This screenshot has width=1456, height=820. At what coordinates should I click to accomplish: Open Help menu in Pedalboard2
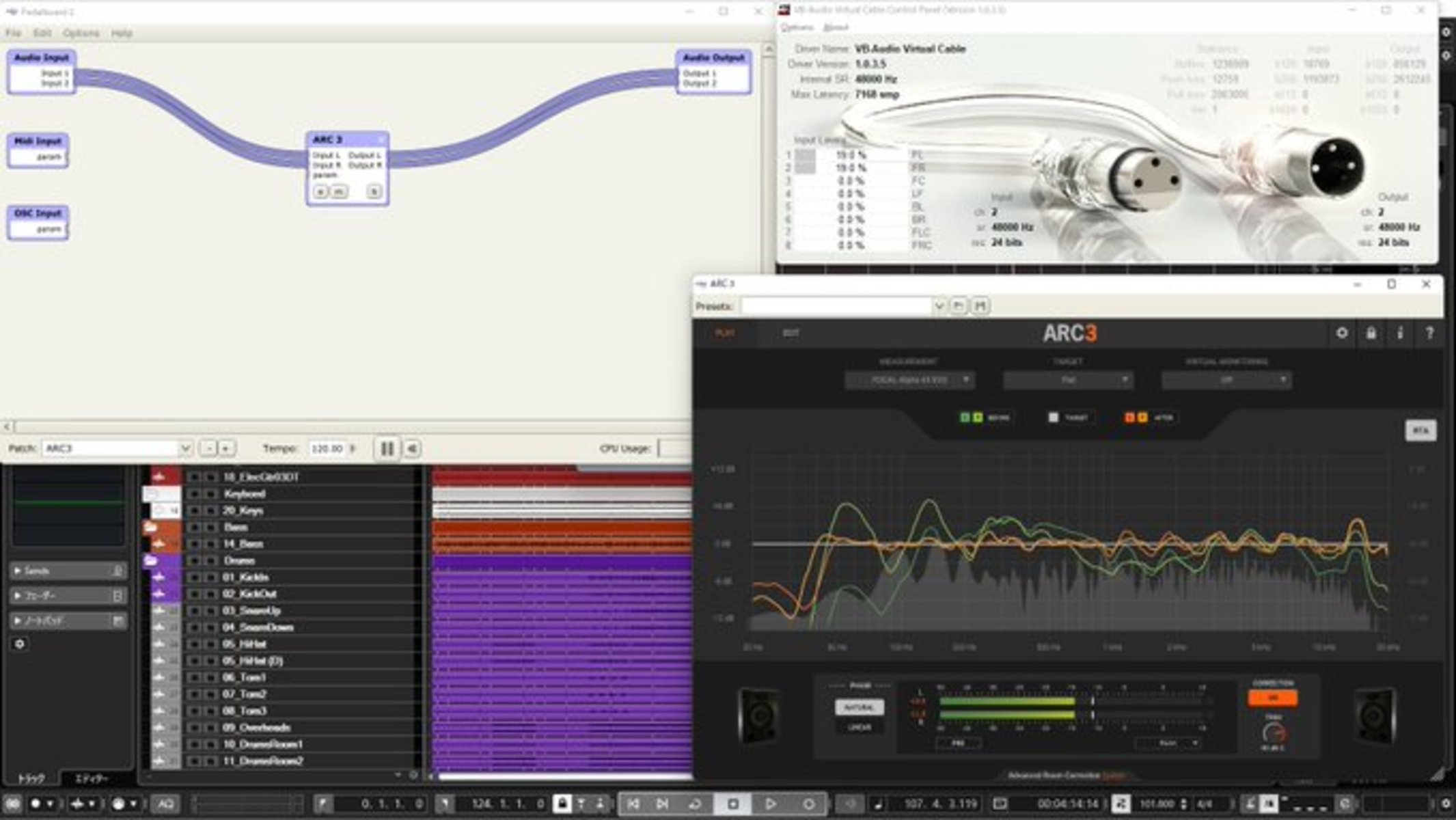[x=122, y=33]
